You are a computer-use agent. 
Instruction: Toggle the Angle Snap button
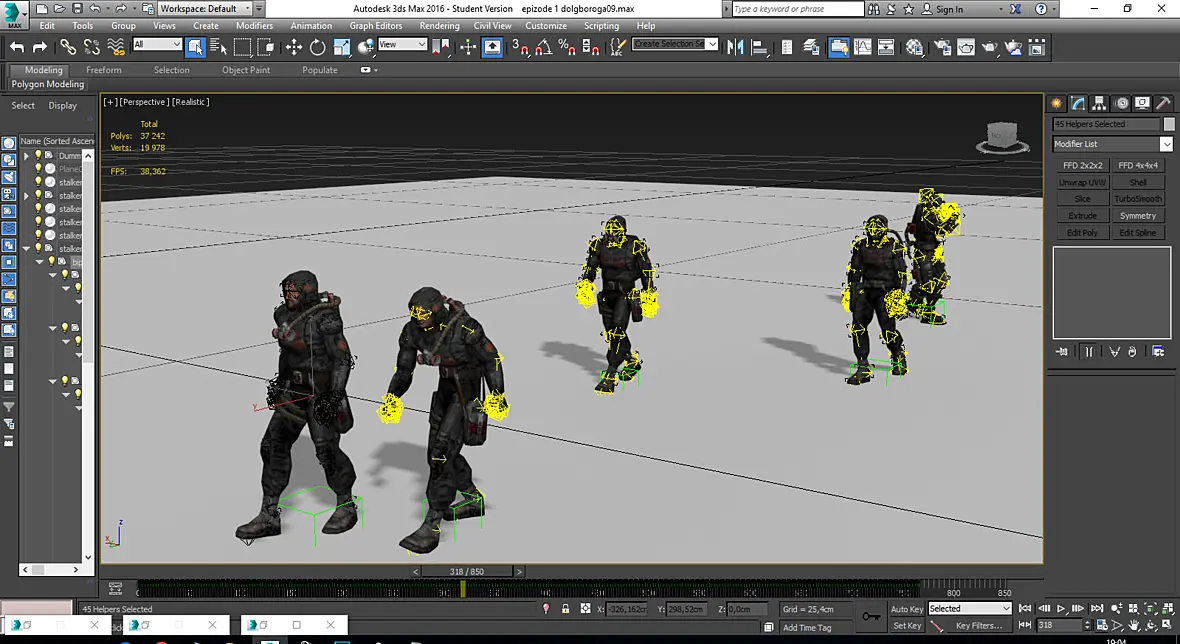pyautogui.click(x=543, y=47)
